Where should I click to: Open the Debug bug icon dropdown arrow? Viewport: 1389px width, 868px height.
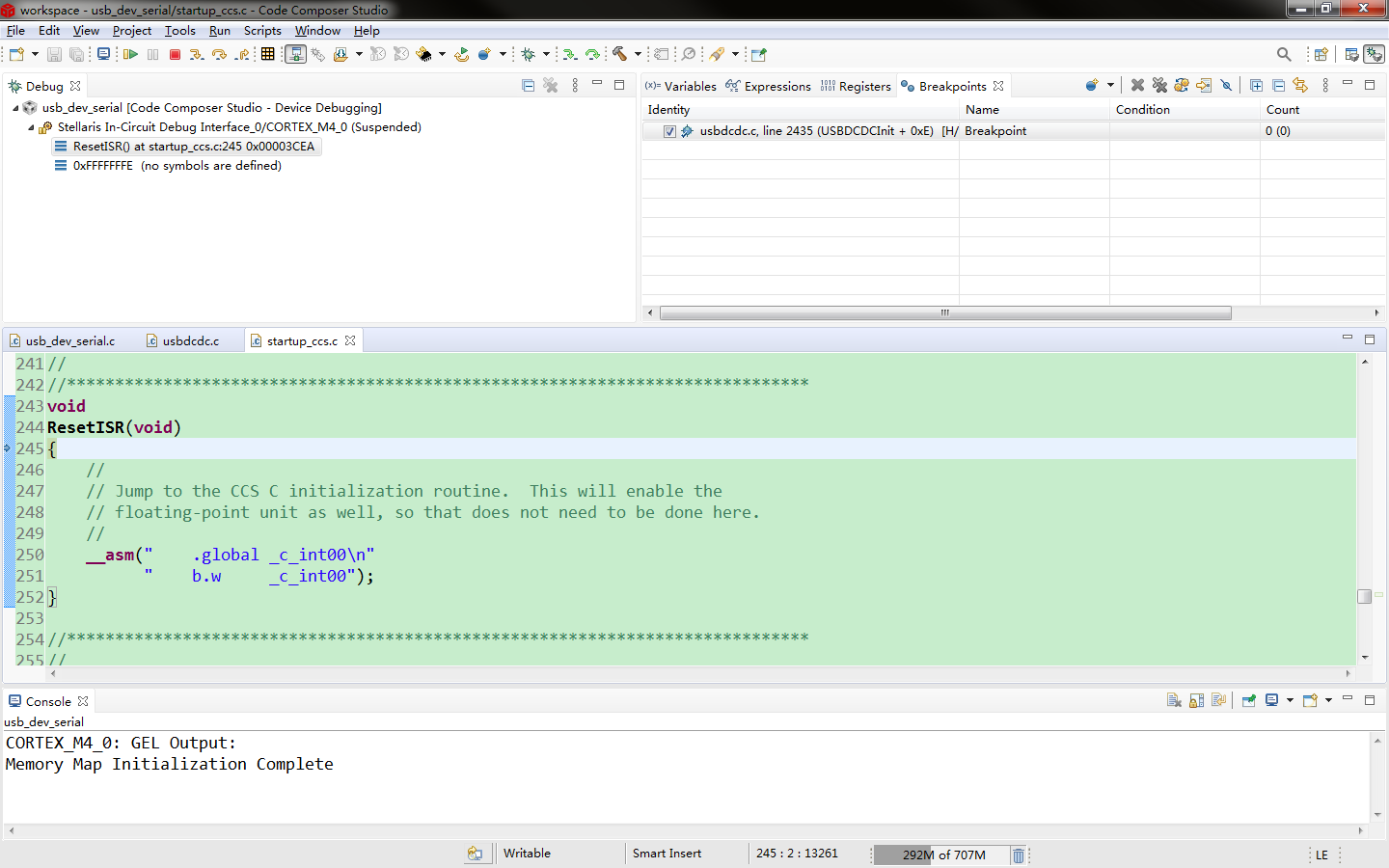(546, 55)
